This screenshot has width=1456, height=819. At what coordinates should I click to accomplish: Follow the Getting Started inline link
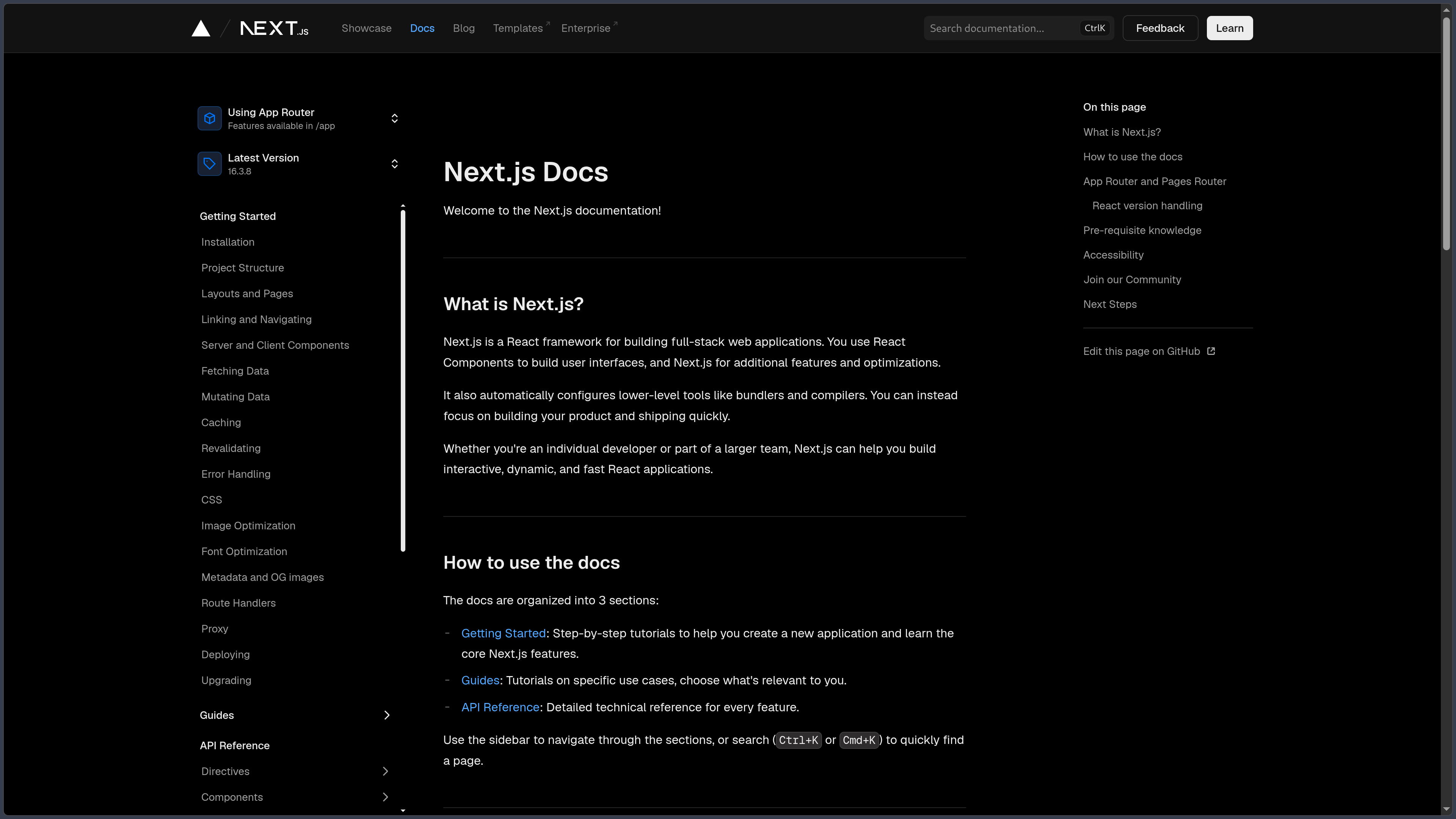tap(503, 633)
